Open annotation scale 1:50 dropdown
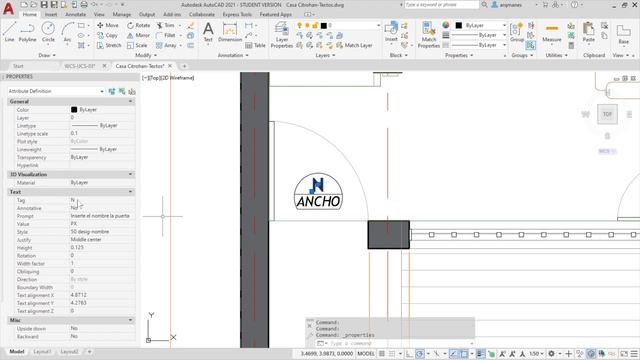The image size is (640, 360). coord(536,353)
